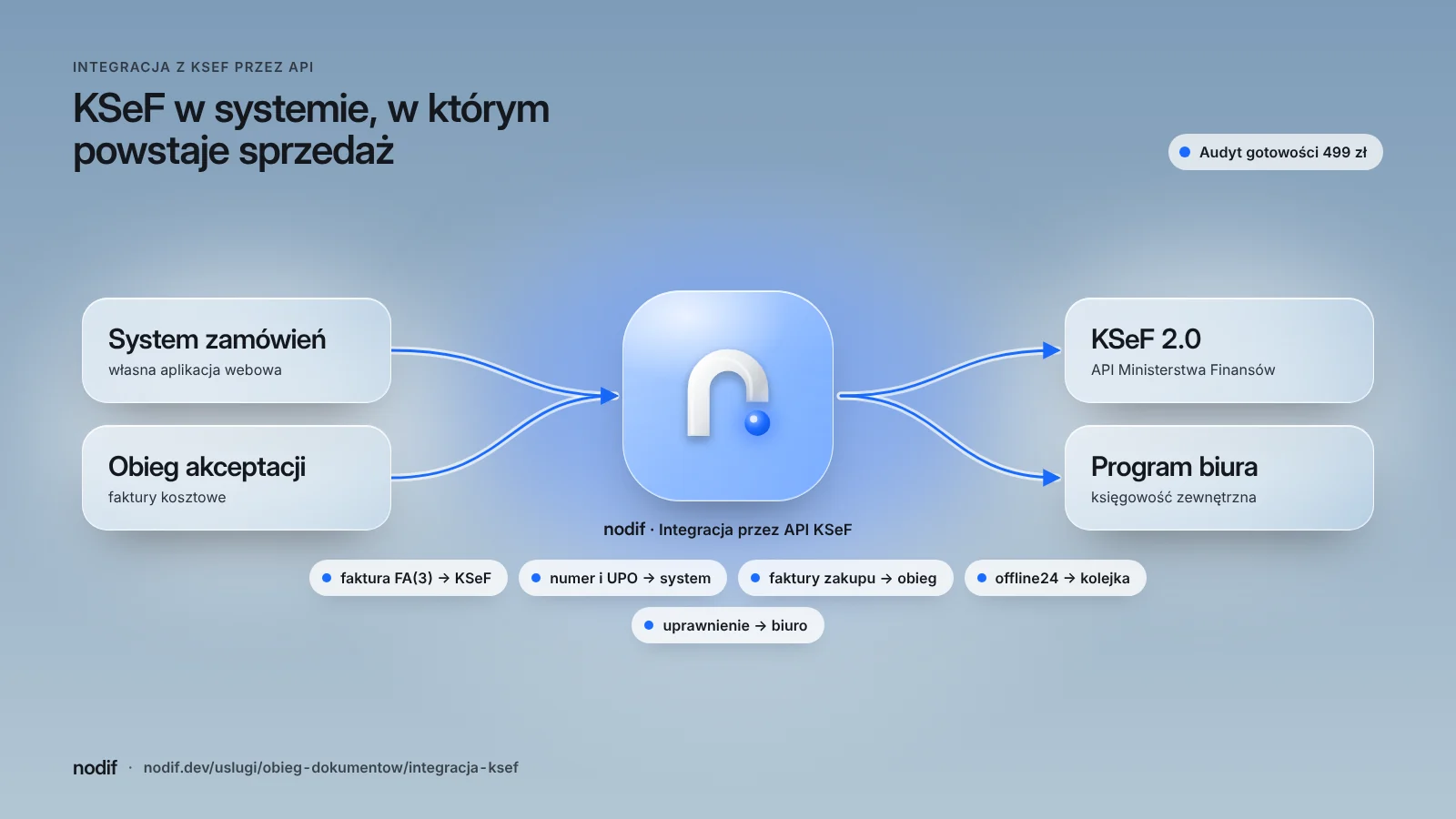The image size is (1456, 819).
Task: Click the uprawnienie → biuro chip
Action: 728,625
